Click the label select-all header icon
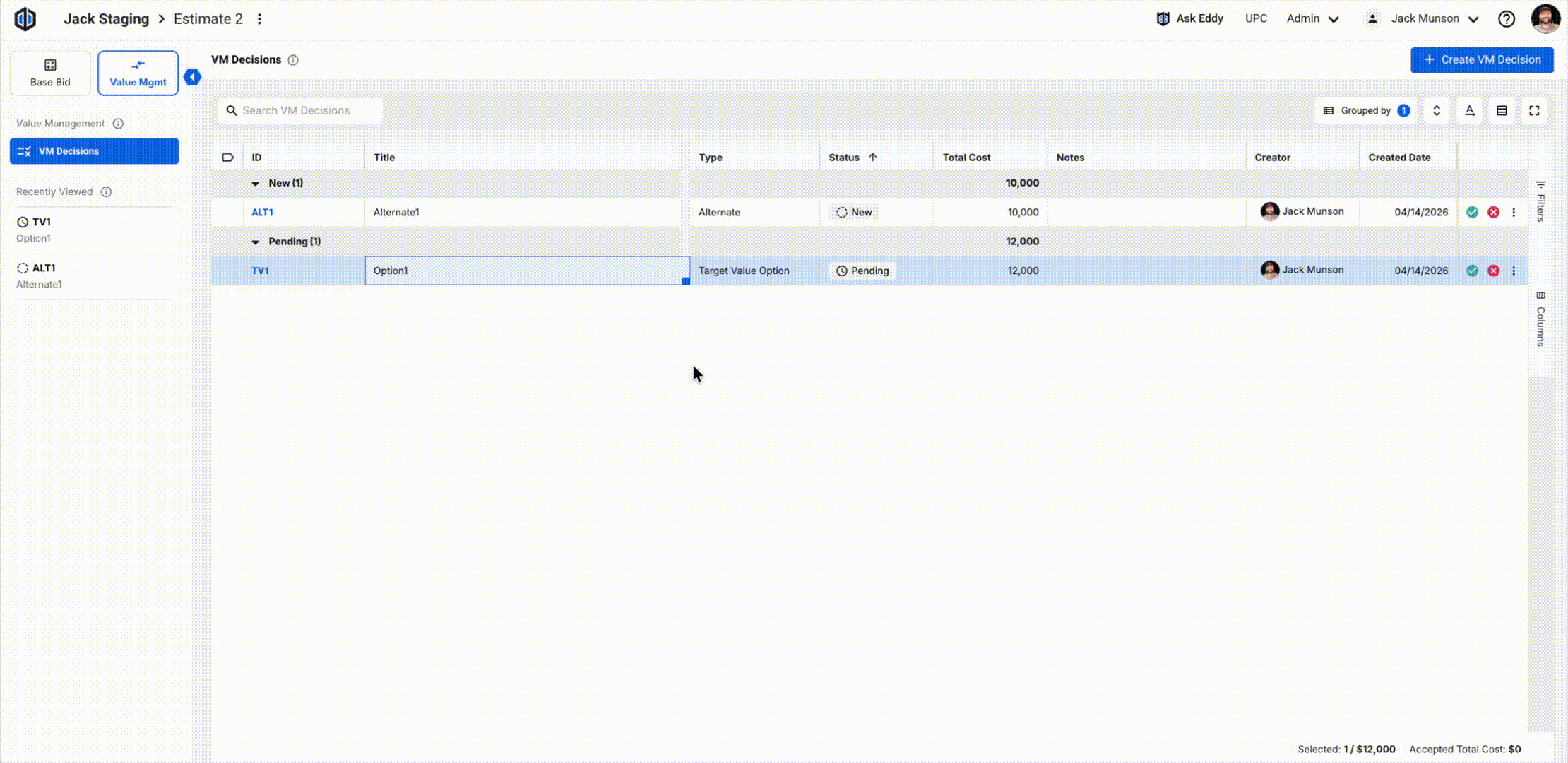The width and height of the screenshot is (1568, 763). point(227,158)
